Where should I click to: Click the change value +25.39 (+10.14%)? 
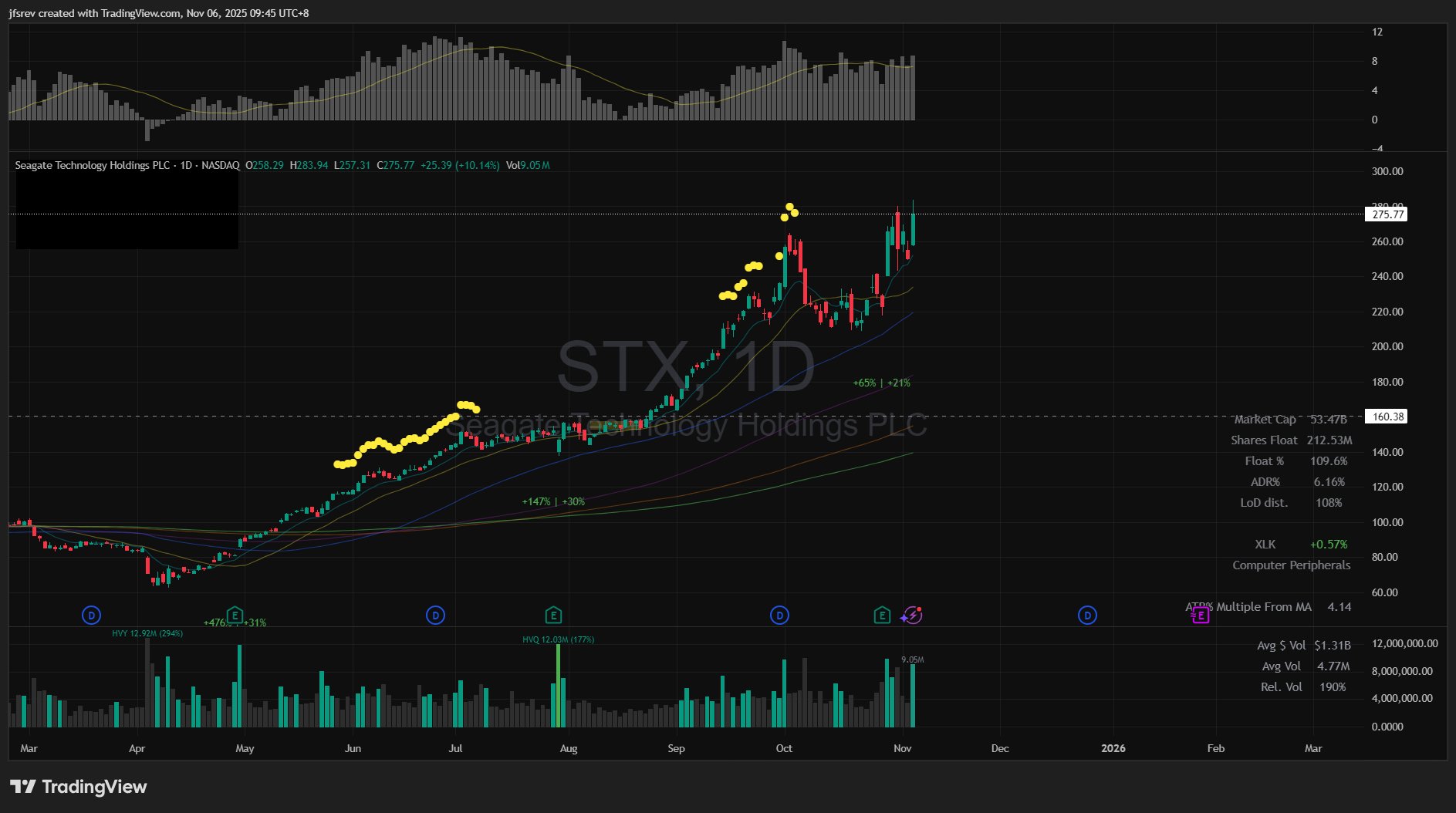[x=460, y=166]
